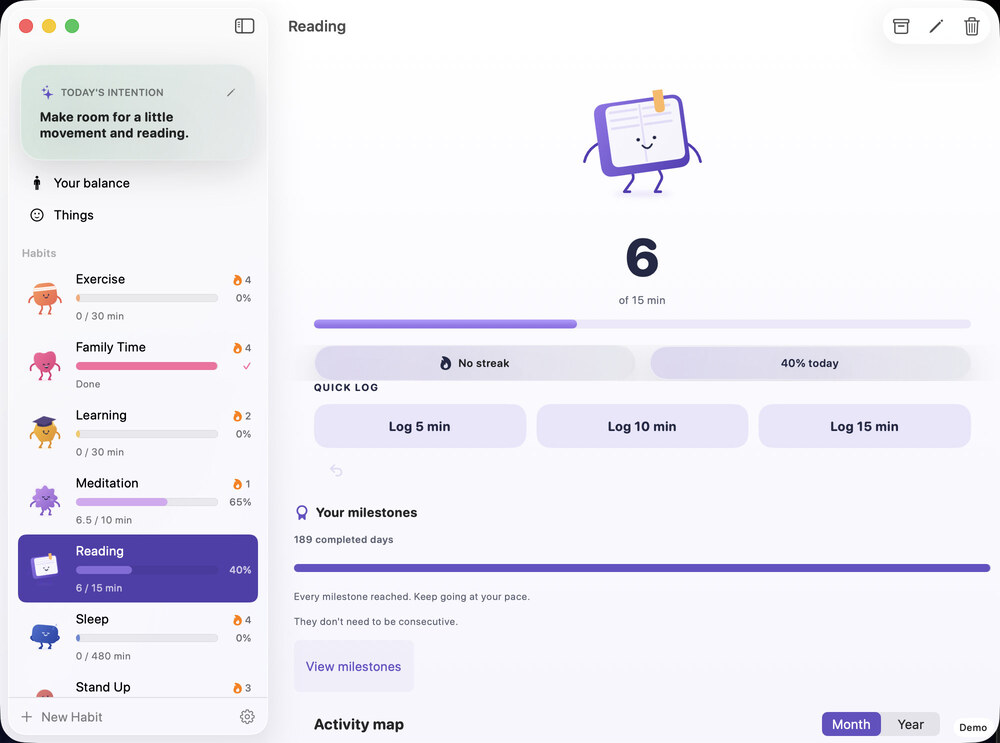
Task: Click the Activity map heading
Action: click(x=358, y=725)
